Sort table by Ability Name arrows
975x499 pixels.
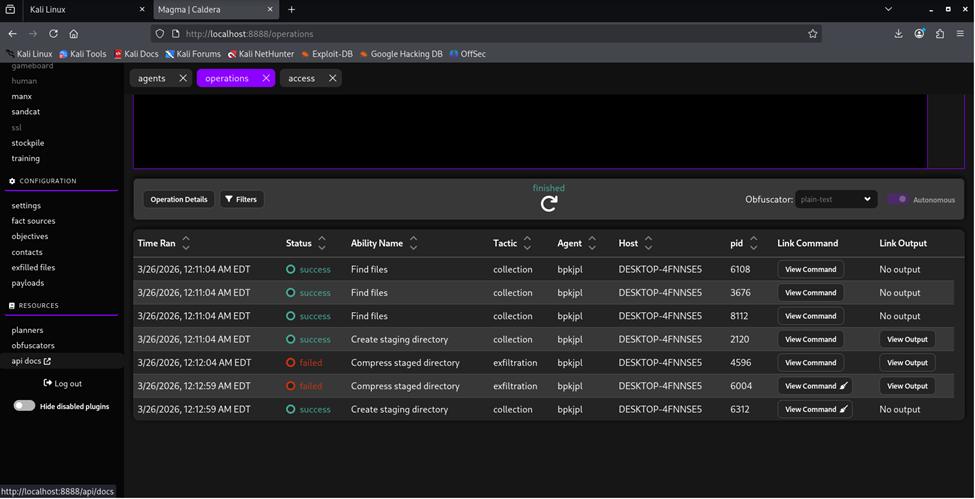coord(414,243)
